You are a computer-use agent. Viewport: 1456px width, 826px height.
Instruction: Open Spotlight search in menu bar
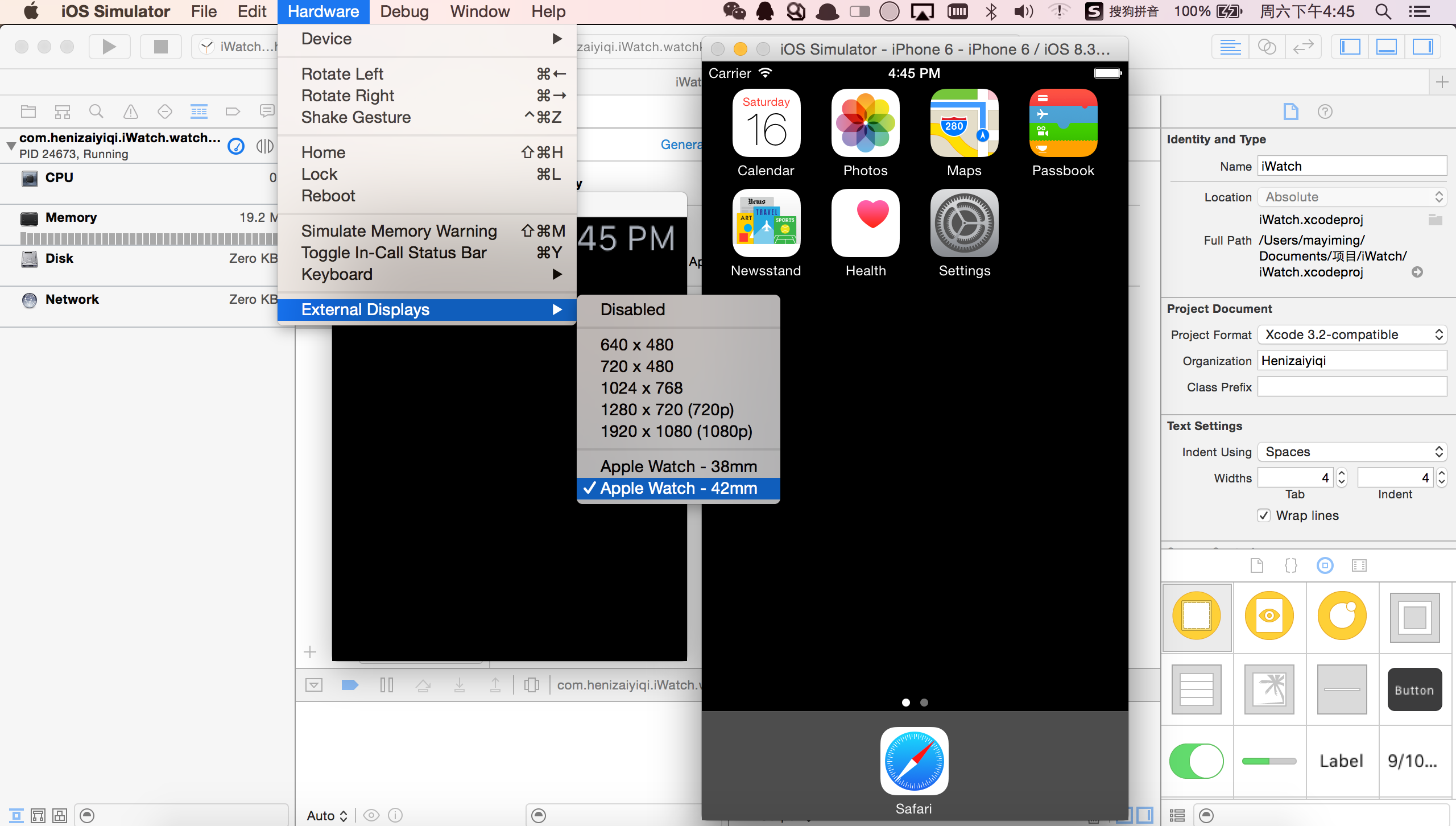[1383, 11]
